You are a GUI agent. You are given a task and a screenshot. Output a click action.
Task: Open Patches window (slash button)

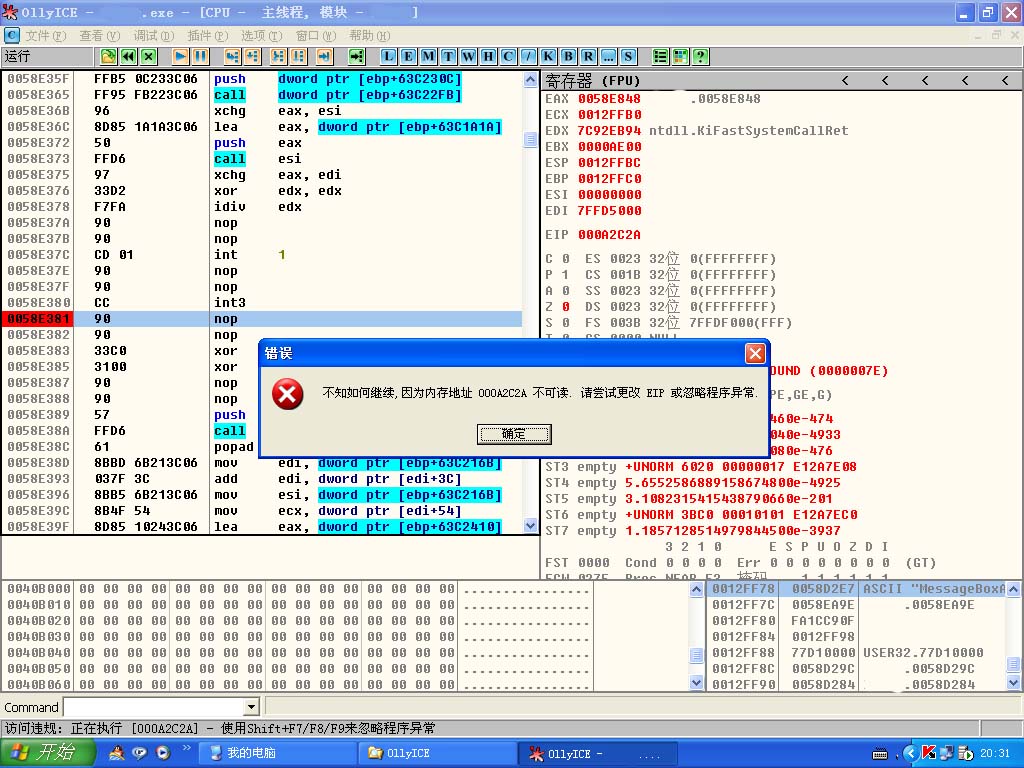pyautogui.click(x=529, y=57)
